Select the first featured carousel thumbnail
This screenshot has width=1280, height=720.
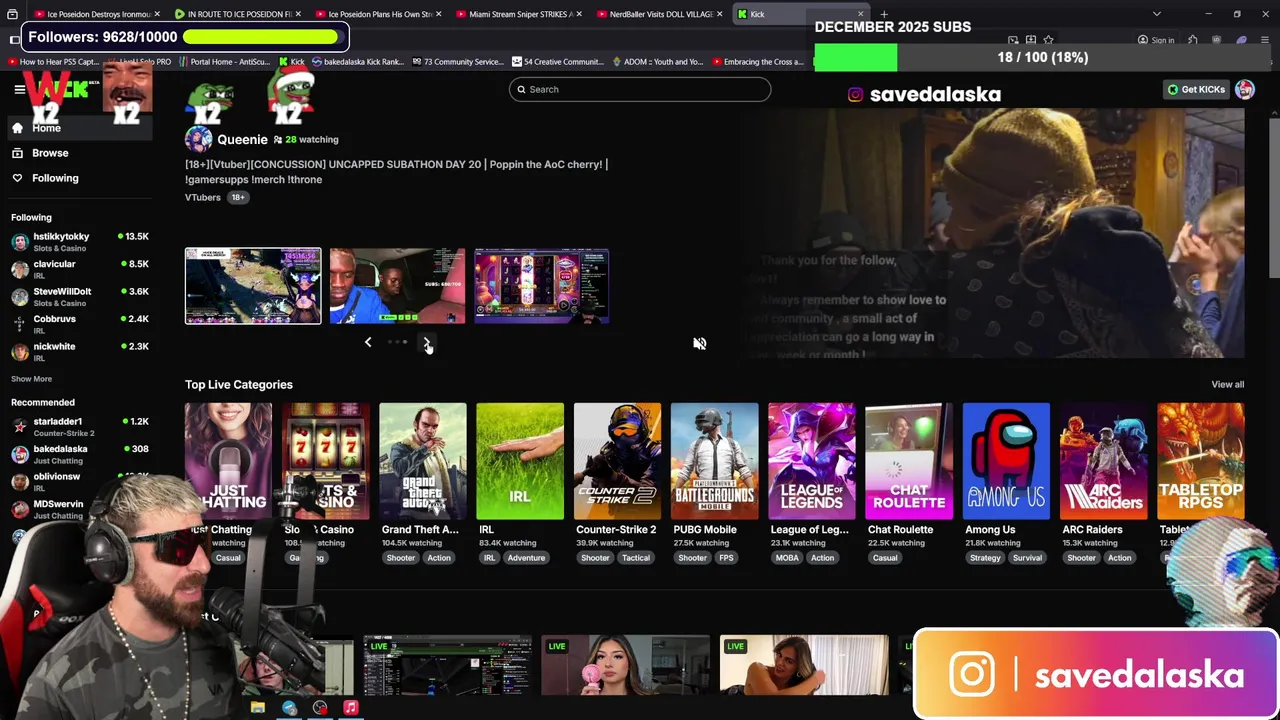(253, 286)
